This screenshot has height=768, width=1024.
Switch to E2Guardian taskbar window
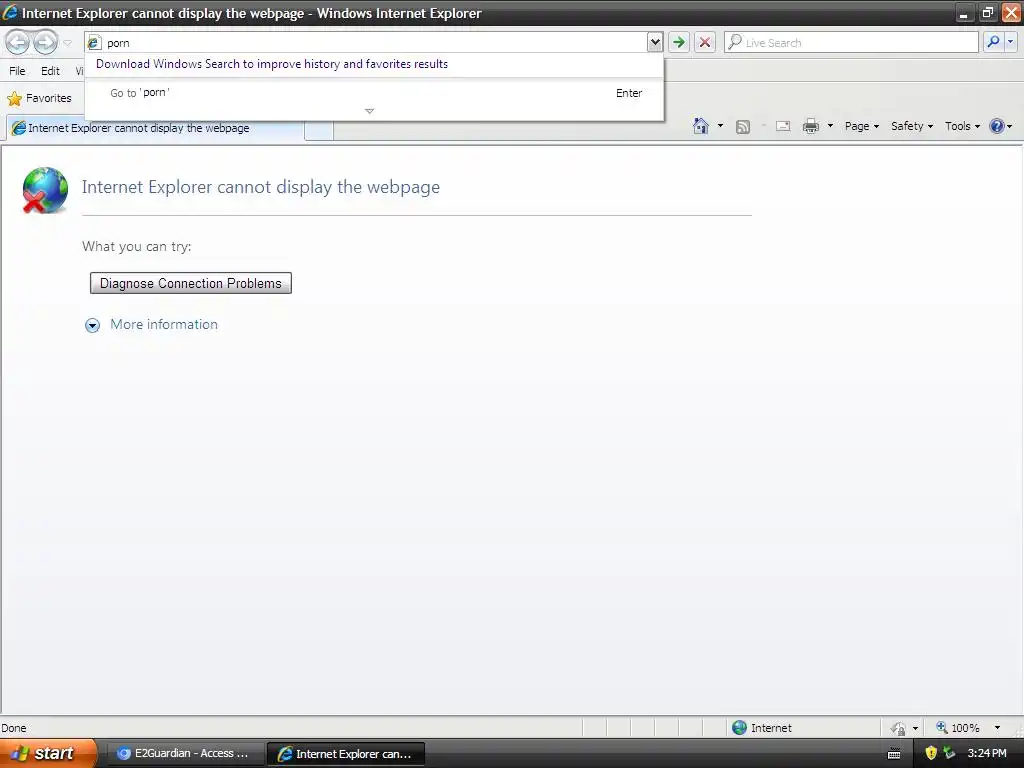(x=185, y=754)
